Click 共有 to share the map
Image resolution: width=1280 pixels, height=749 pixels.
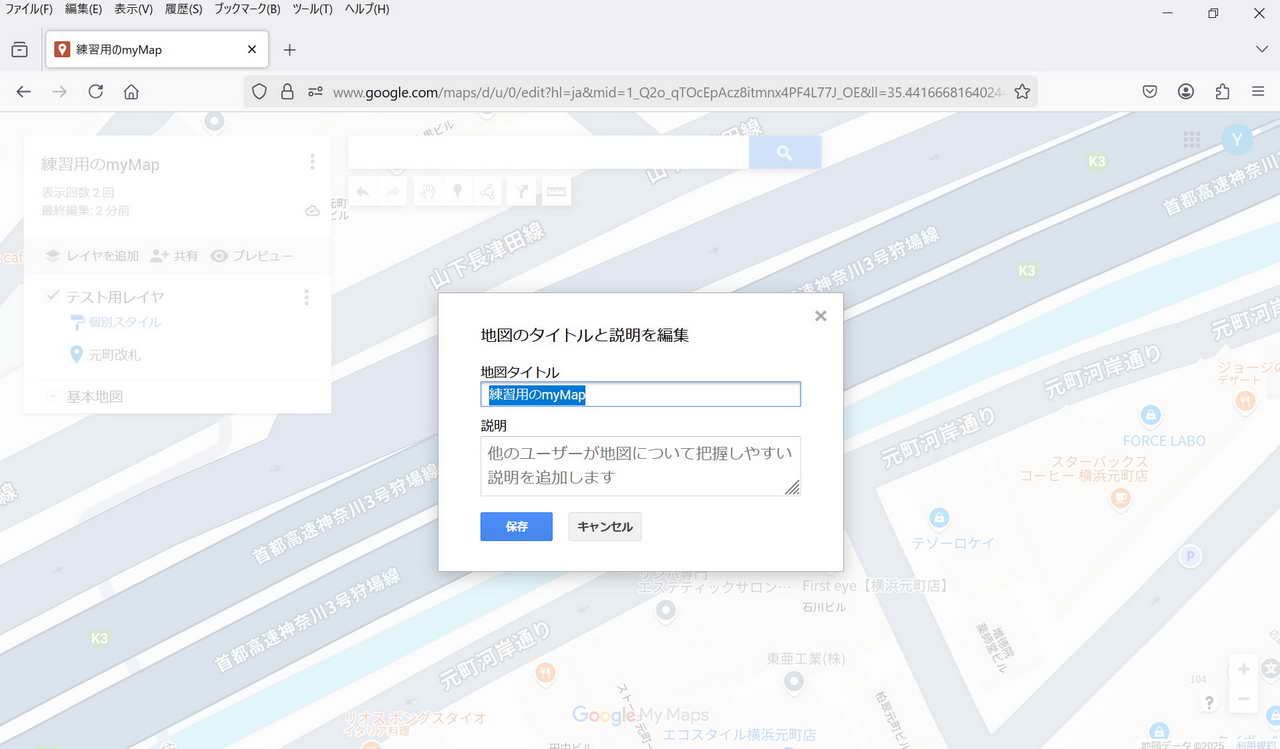tap(174, 256)
